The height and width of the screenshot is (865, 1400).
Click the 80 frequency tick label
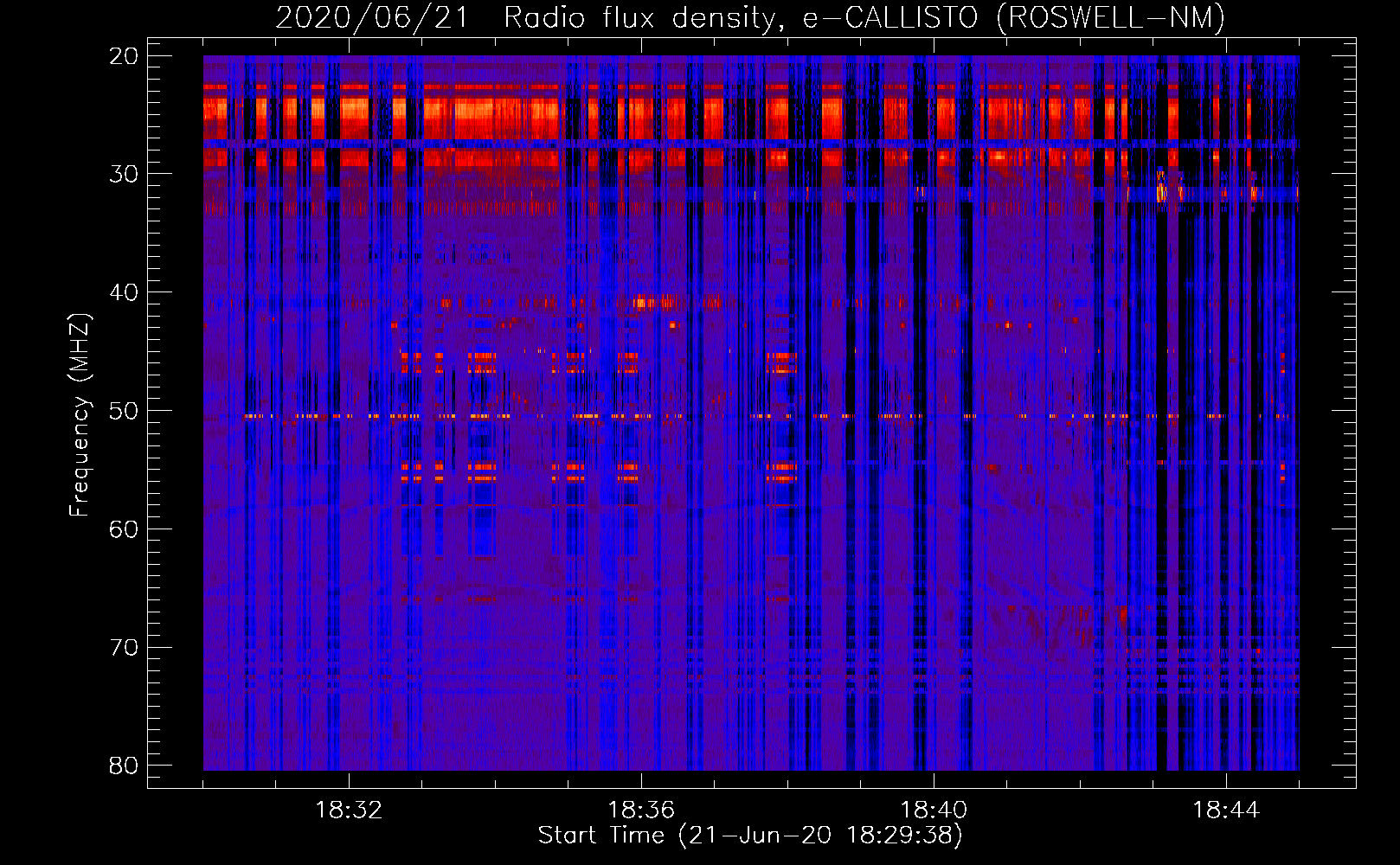(x=124, y=766)
